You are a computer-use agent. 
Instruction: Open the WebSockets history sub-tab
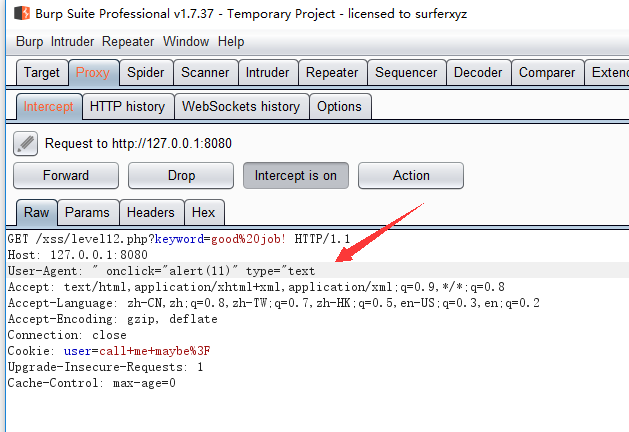tap(241, 107)
